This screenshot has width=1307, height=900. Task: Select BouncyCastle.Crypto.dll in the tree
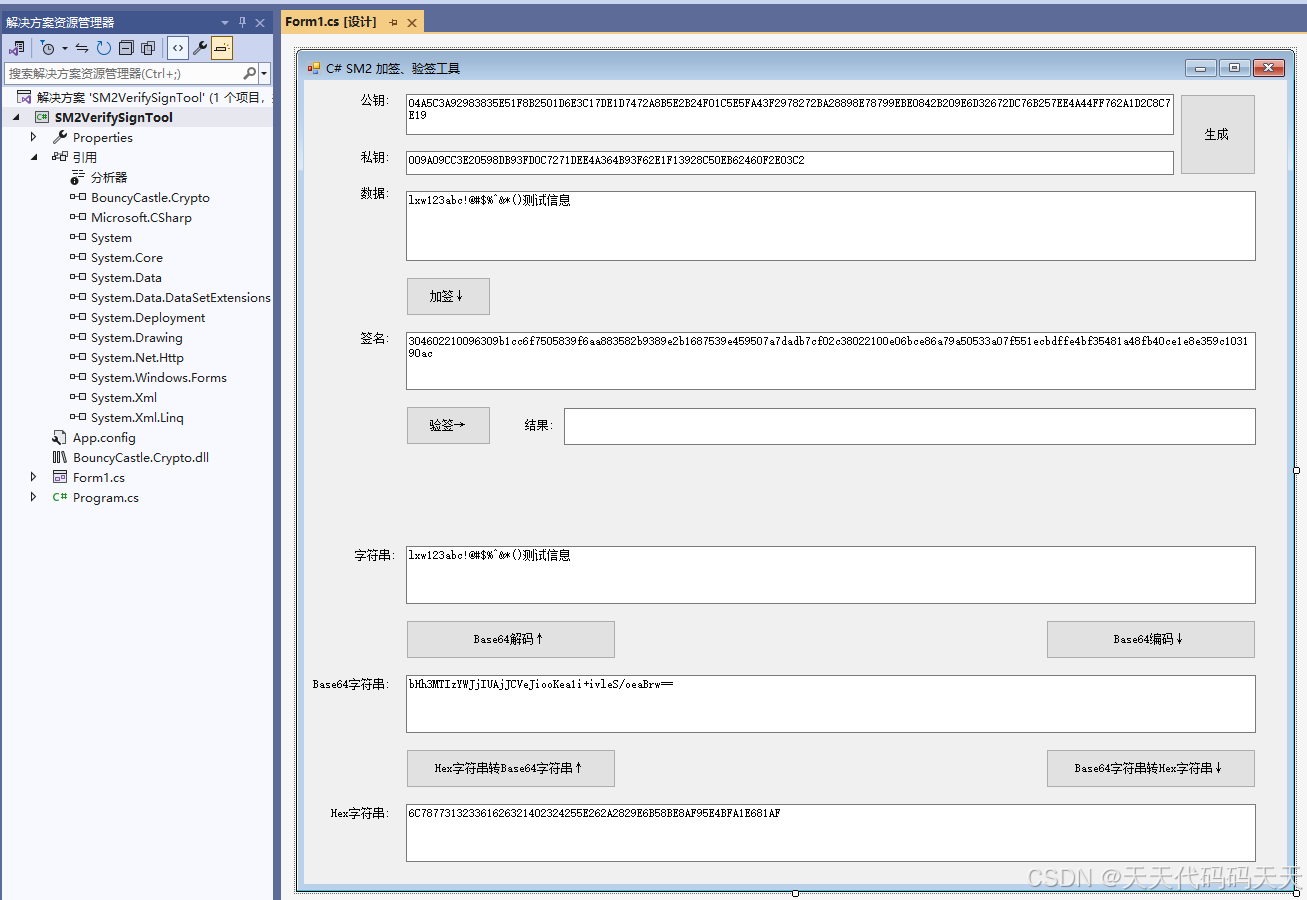[140, 457]
